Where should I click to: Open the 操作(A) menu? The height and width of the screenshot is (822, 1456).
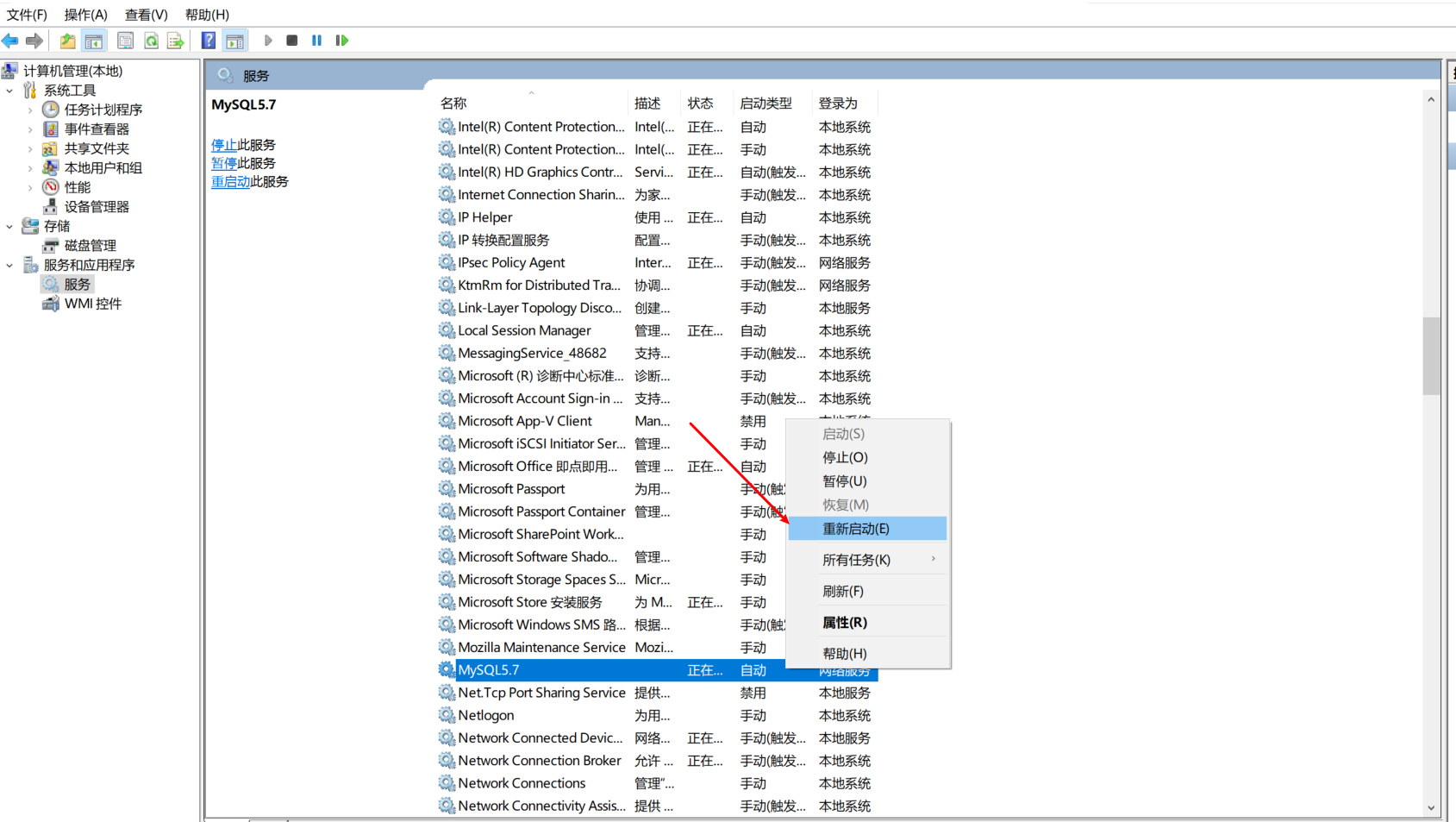click(85, 15)
